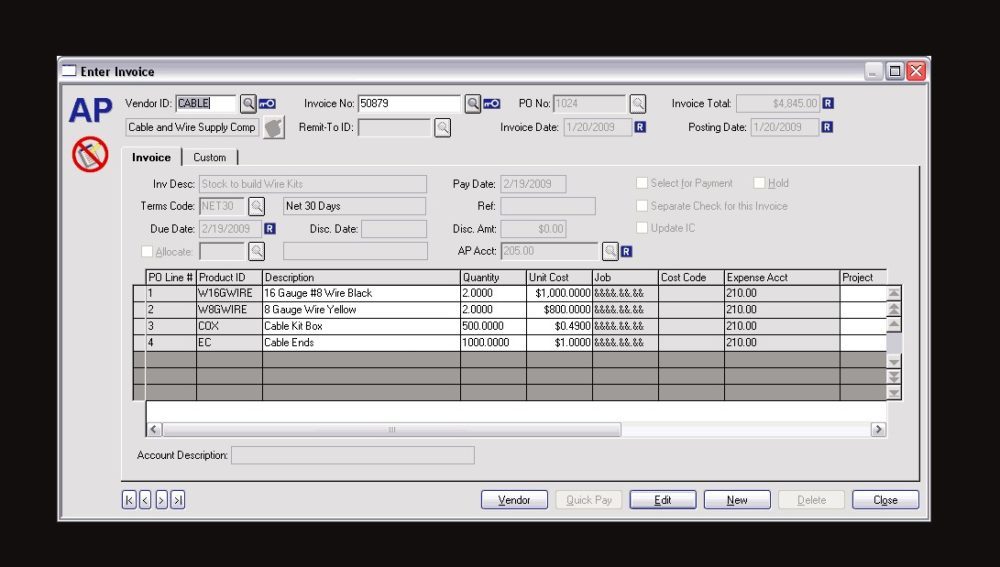Open the Invoice No lookup magnifier
Image resolution: width=1000 pixels, height=567 pixels.
(472, 103)
